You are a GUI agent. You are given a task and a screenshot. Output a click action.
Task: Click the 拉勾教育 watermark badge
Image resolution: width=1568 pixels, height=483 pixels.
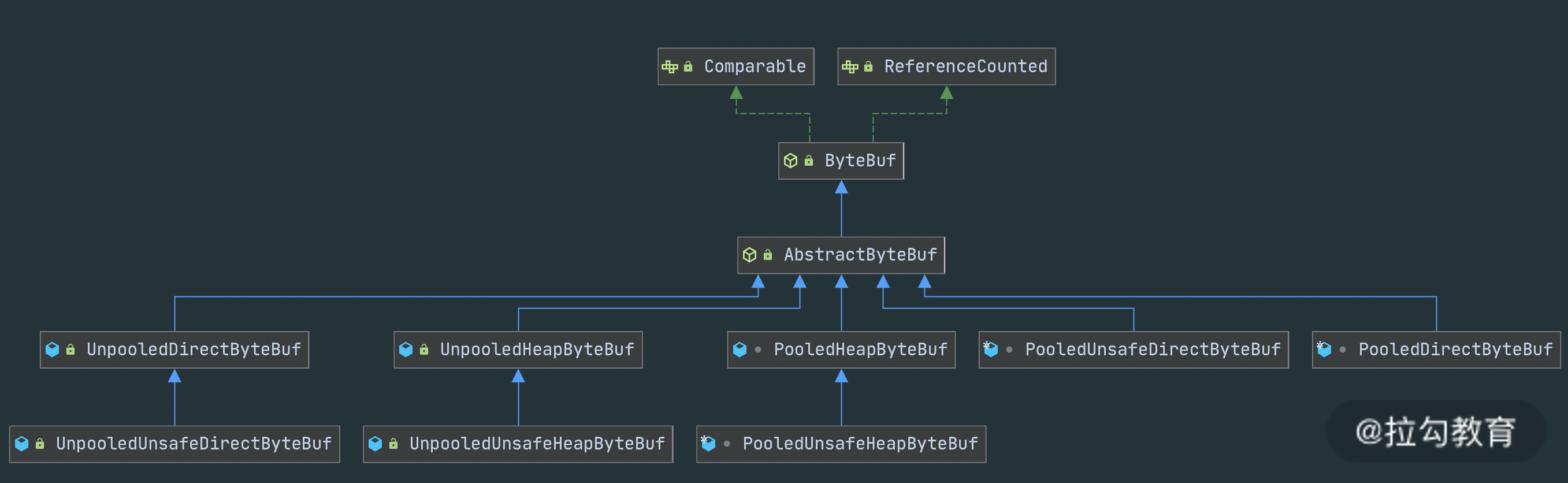[1435, 432]
